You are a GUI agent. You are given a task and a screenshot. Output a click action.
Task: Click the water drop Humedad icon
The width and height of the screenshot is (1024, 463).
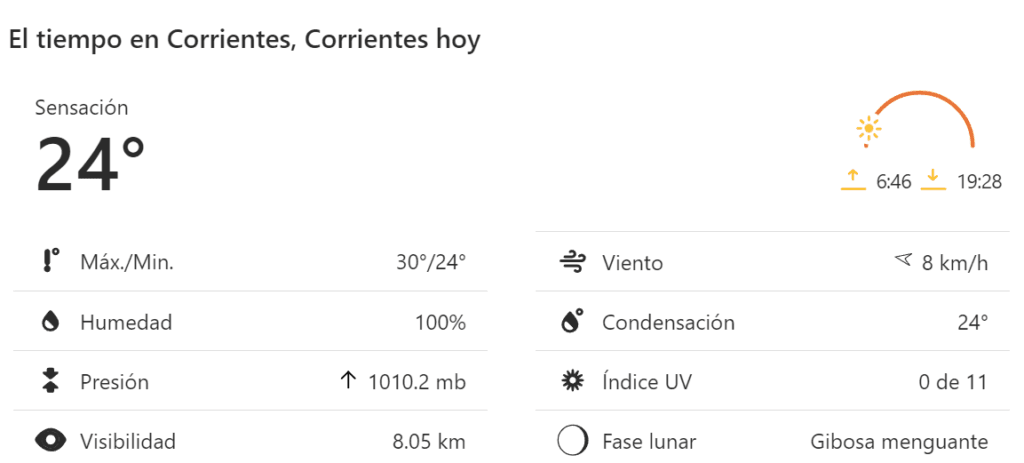pos(50,322)
